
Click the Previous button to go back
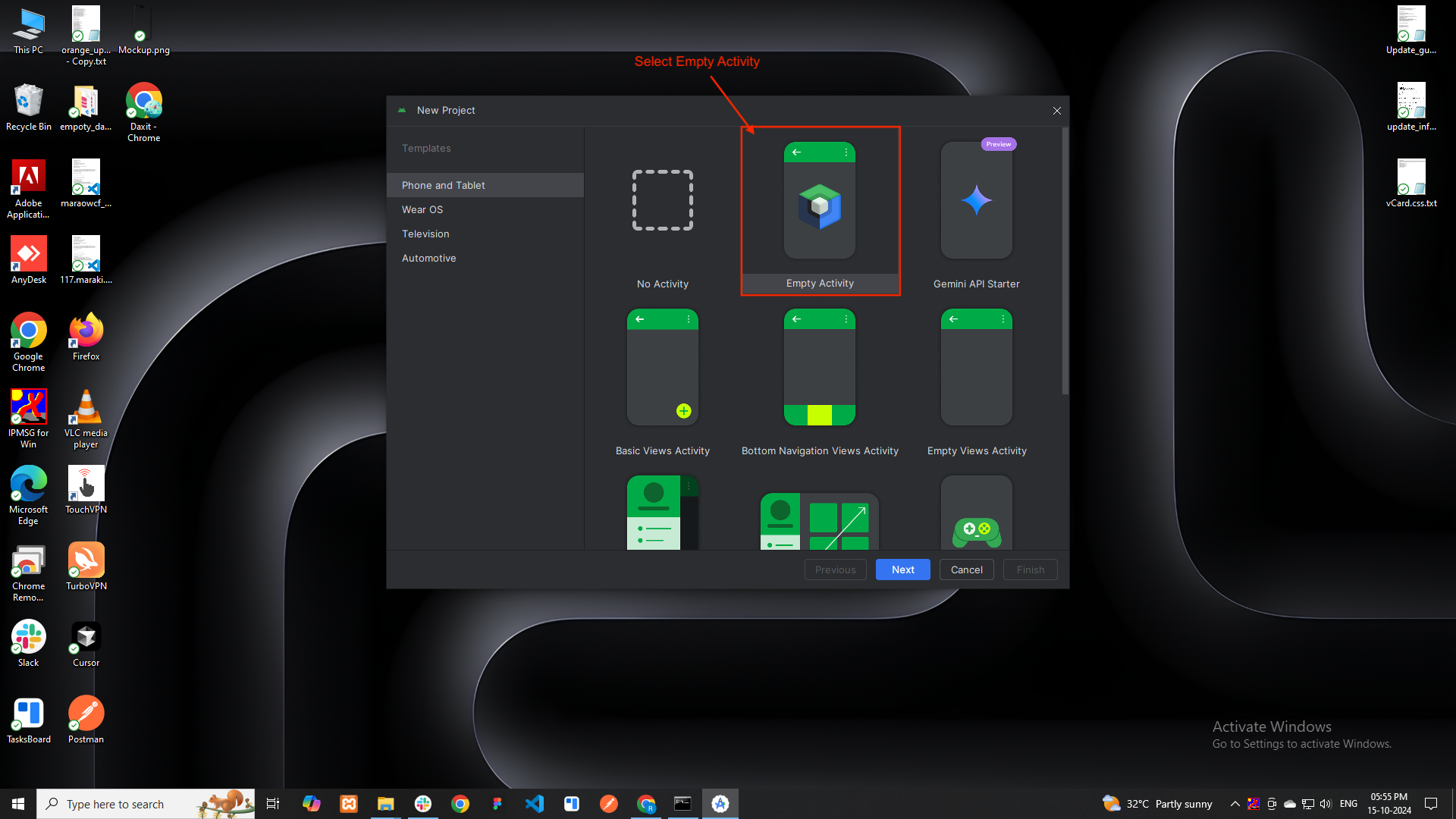click(x=835, y=570)
